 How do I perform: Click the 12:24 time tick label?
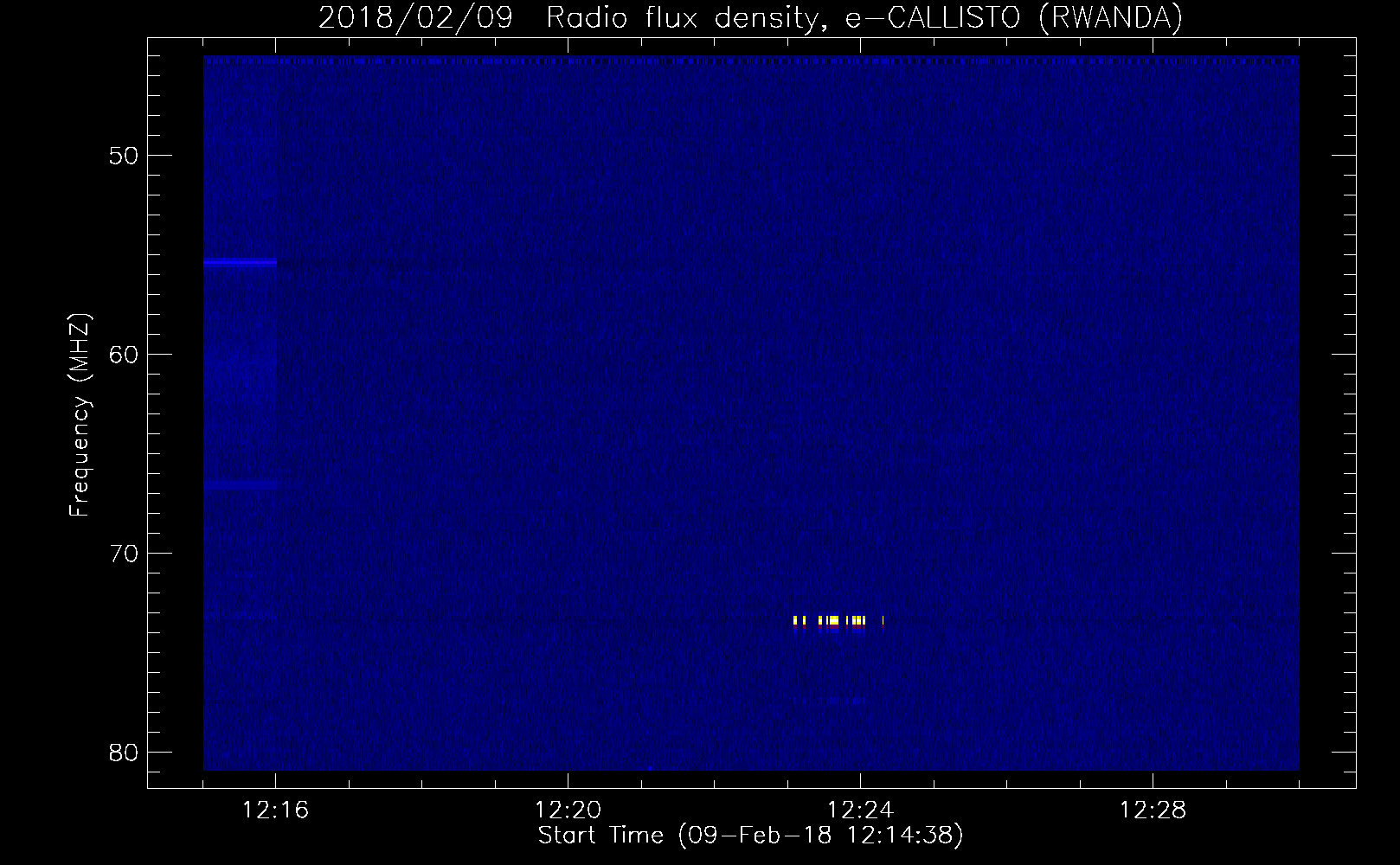pos(860,811)
